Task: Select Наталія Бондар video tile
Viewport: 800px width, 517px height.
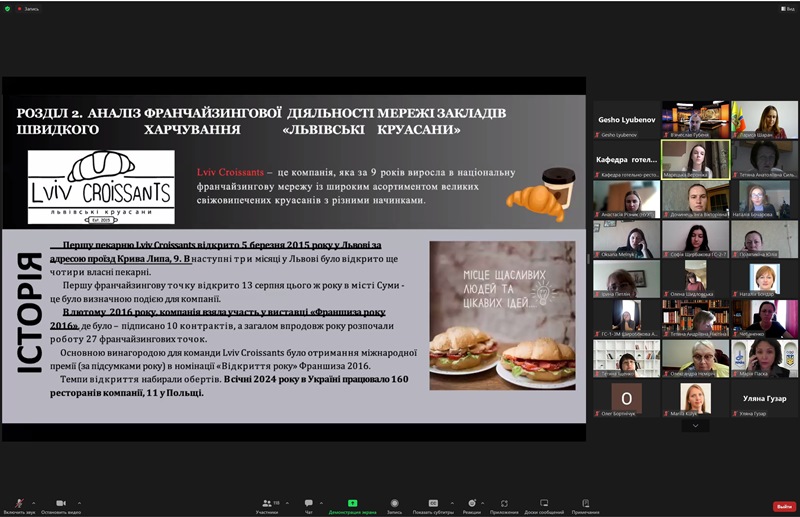Action: pyautogui.click(x=764, y=279)
